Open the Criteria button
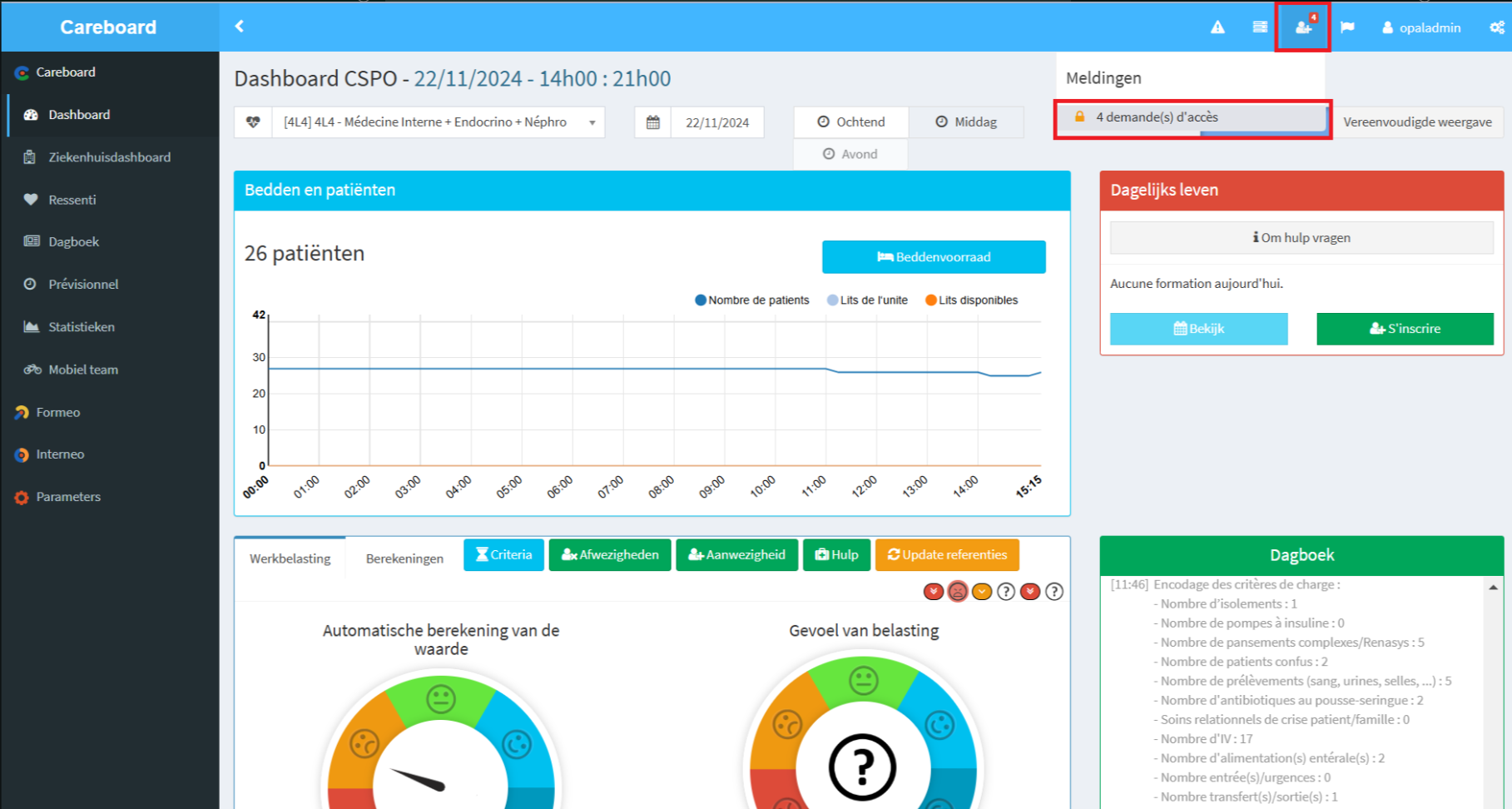This screenshot has width=1512, height=809. (503, 555)
